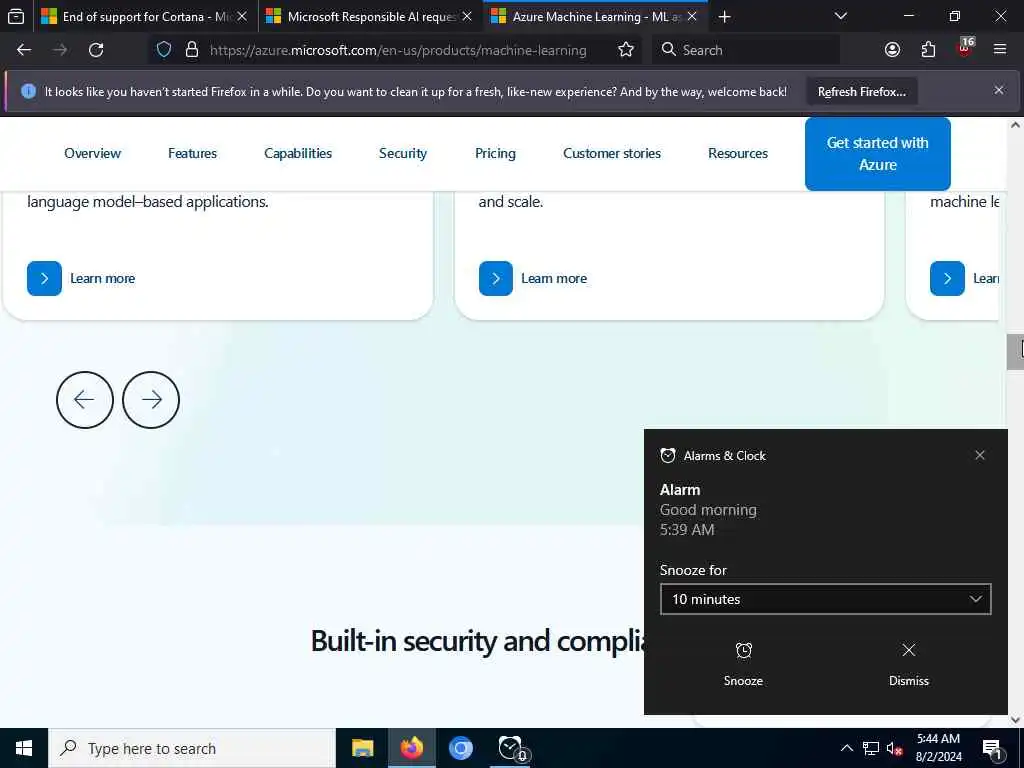The height and width of the screenshot is (768, 1024).
Task: Open Alarms & Clock taskbar icon
Action: tap(511, 748)
